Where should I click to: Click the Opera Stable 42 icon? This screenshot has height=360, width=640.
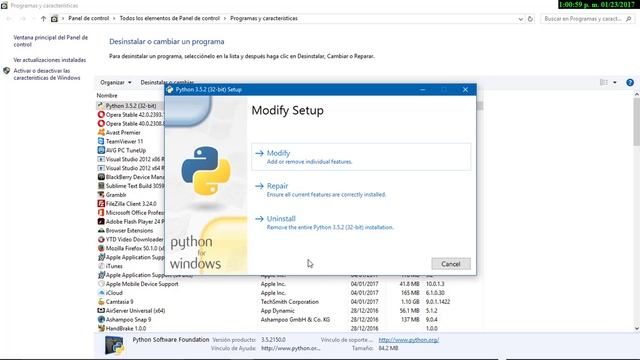point(101,115)
